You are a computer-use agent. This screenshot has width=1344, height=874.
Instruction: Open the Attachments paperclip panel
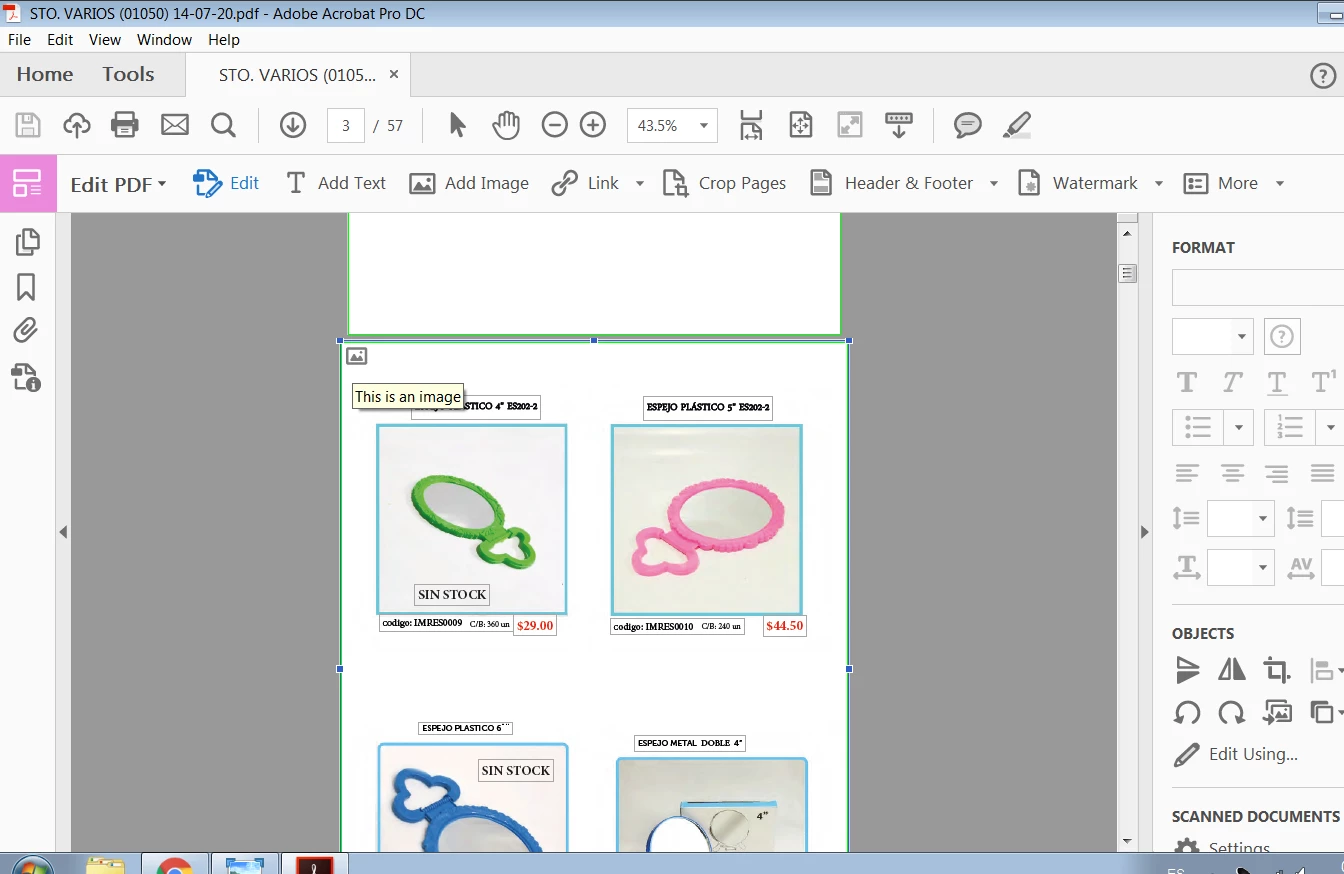click(26, 331)
